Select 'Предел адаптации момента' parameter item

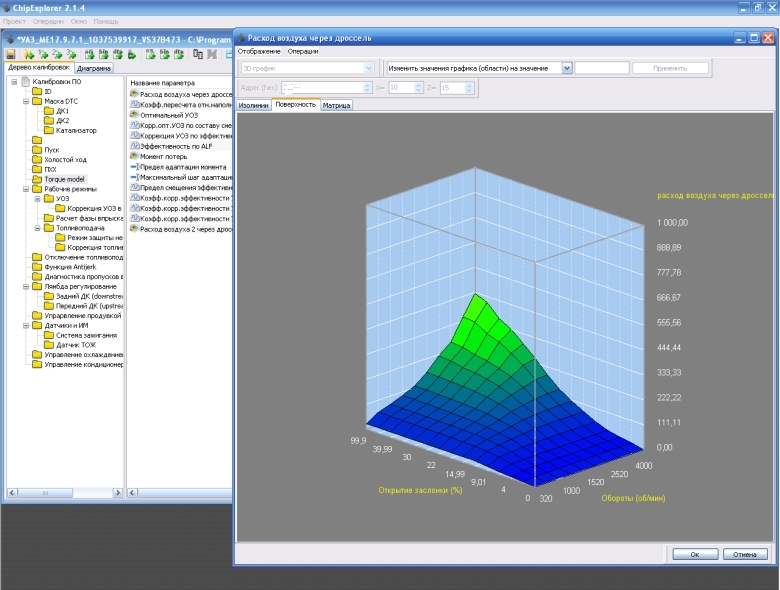point(182,167)
